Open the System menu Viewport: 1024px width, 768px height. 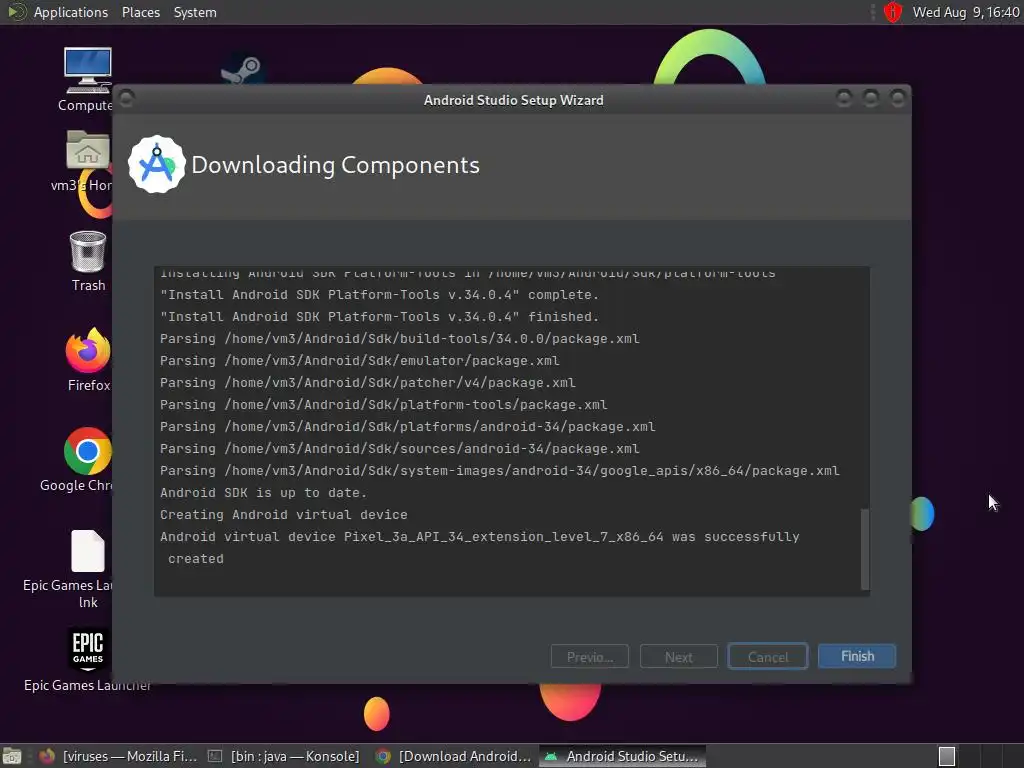(x=195, y=12)
